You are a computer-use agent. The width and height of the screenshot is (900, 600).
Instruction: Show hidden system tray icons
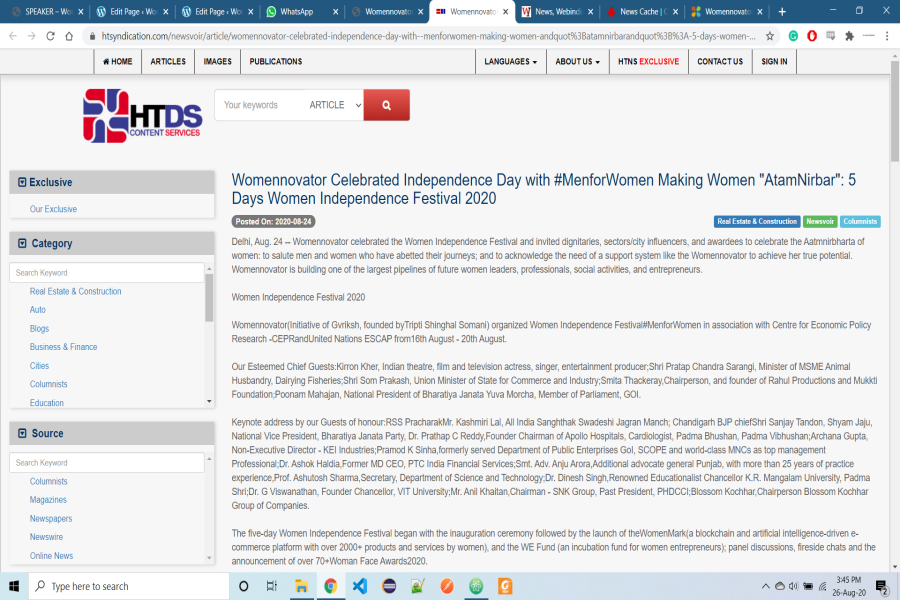click(x=765, y=586)
